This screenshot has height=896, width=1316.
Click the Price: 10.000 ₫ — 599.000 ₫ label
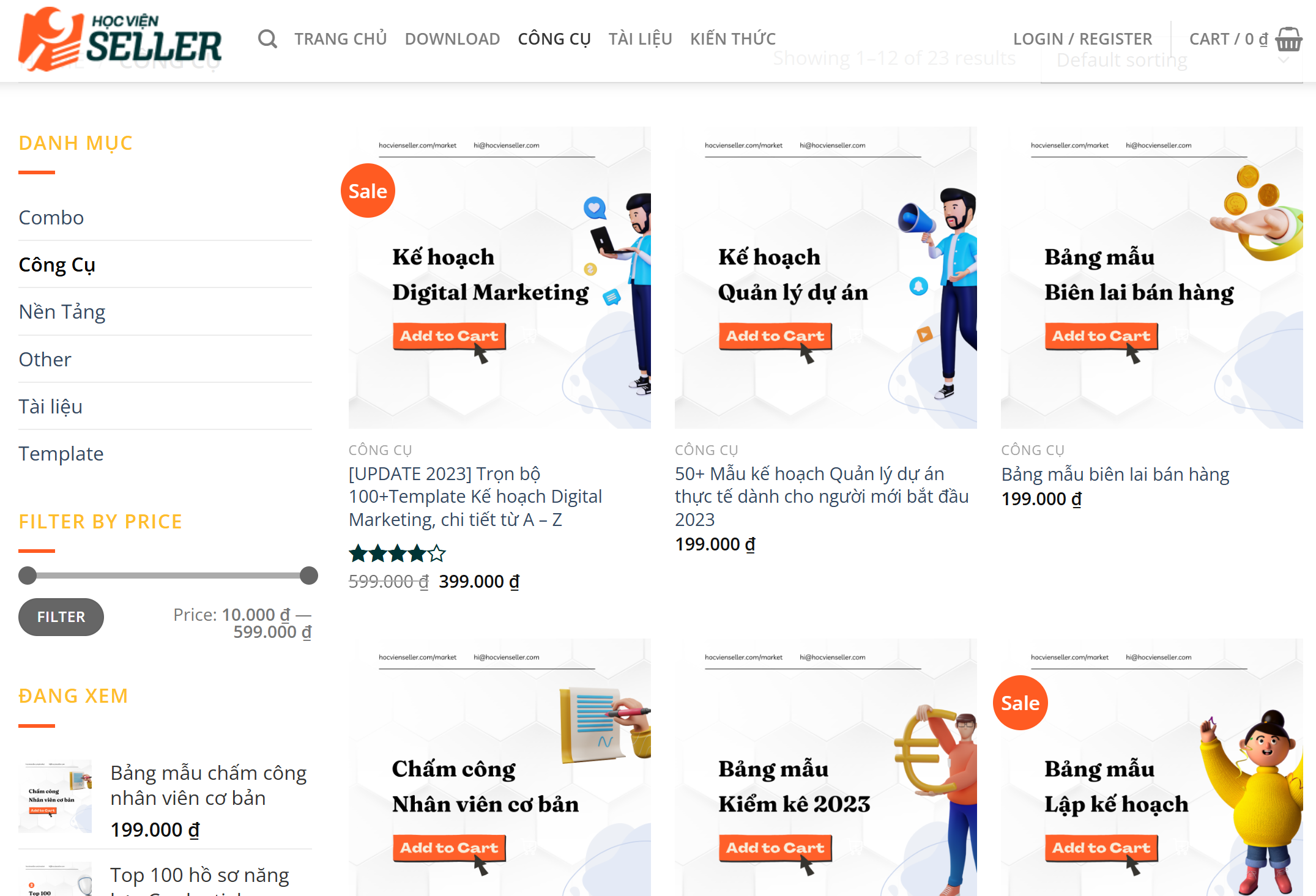tap(242, 623)
